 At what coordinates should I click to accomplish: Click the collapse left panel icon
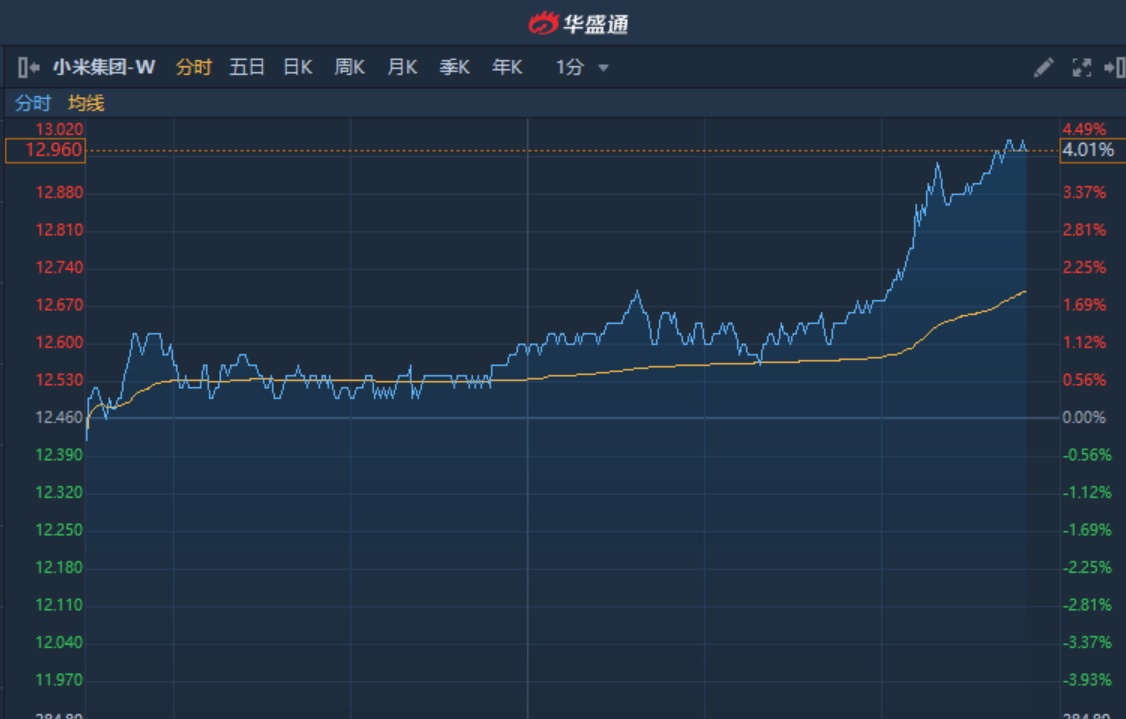28,68
